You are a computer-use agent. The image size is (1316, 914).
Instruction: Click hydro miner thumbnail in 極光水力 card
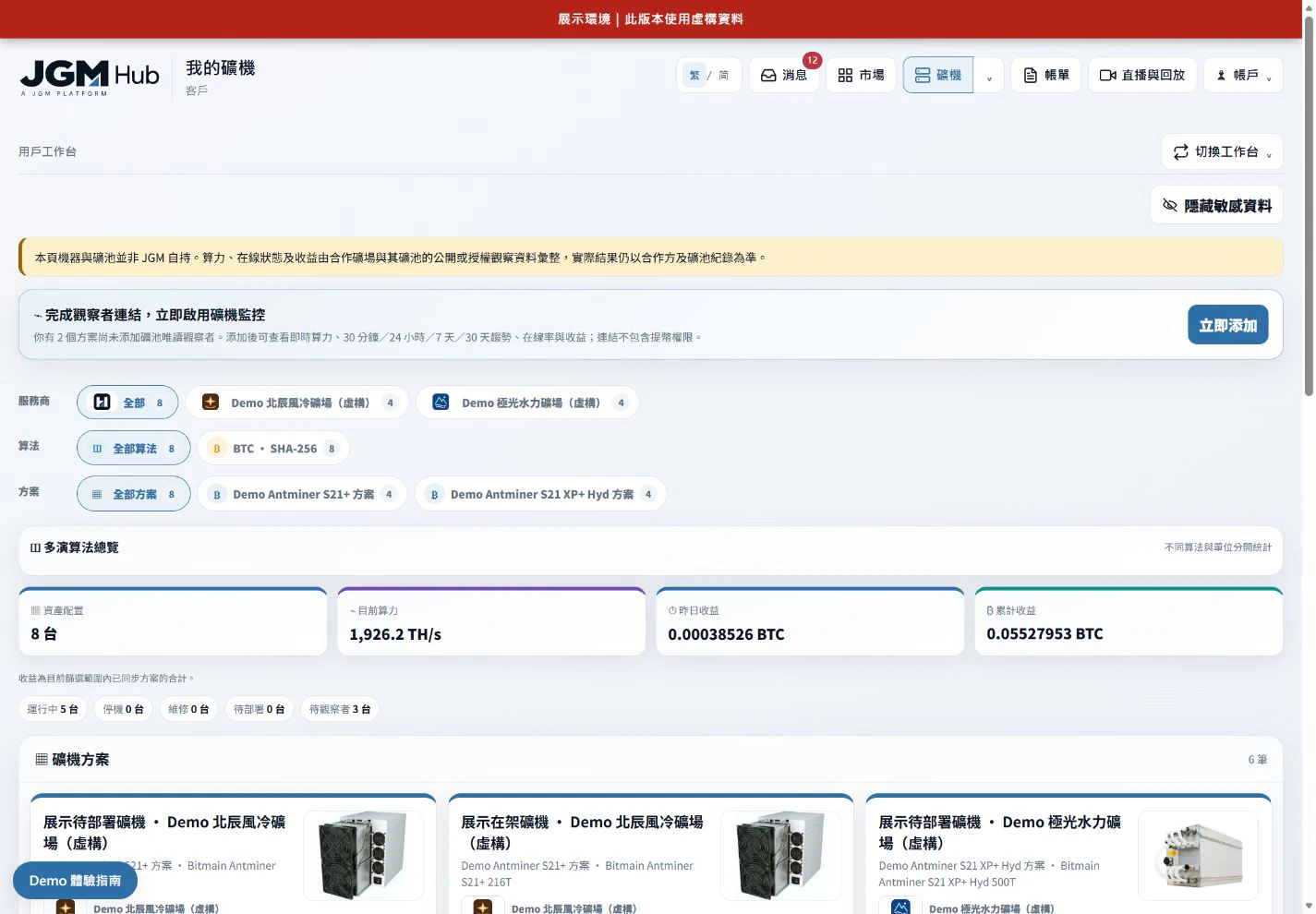(x=1198, y=856)
